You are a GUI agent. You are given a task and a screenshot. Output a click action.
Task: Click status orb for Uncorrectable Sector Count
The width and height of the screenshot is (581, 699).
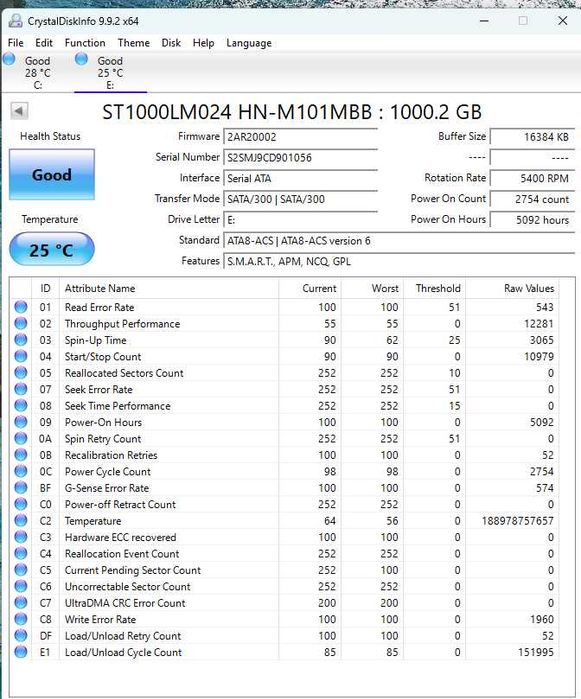(21, 586)
